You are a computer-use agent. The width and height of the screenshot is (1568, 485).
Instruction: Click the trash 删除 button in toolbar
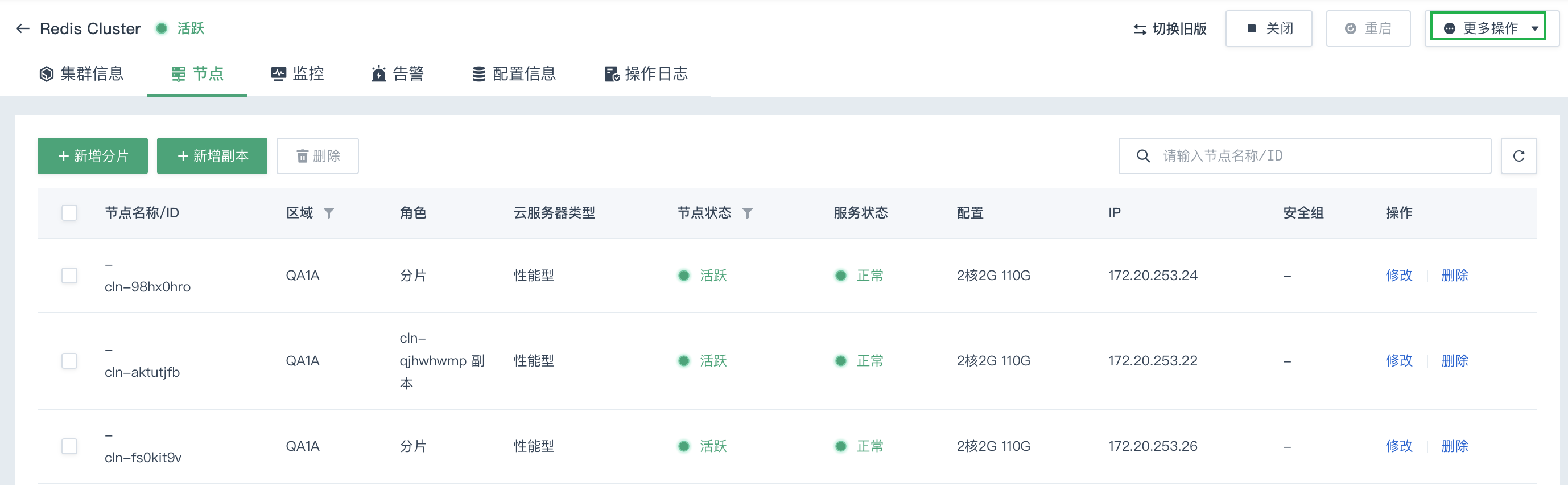317,156
